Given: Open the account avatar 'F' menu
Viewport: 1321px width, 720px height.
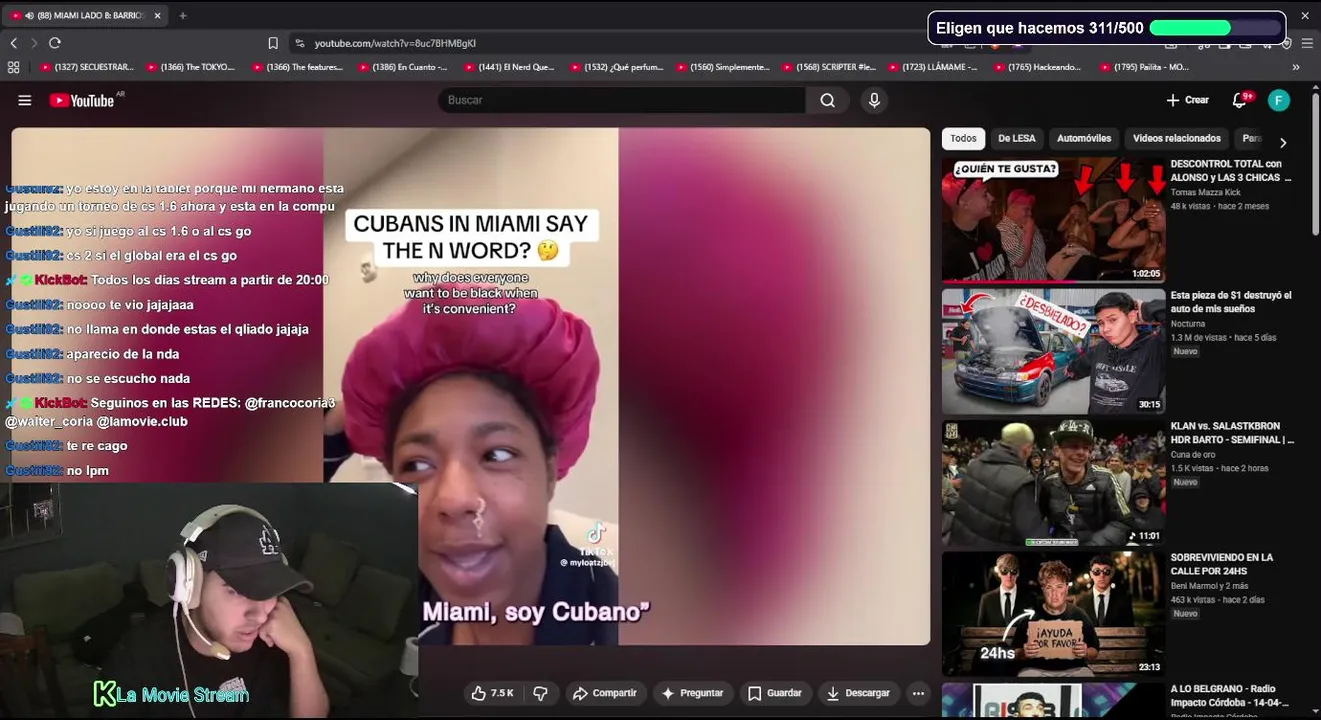Looking at the screenshot, I should pyautogui.click(x=1278, y=100).
